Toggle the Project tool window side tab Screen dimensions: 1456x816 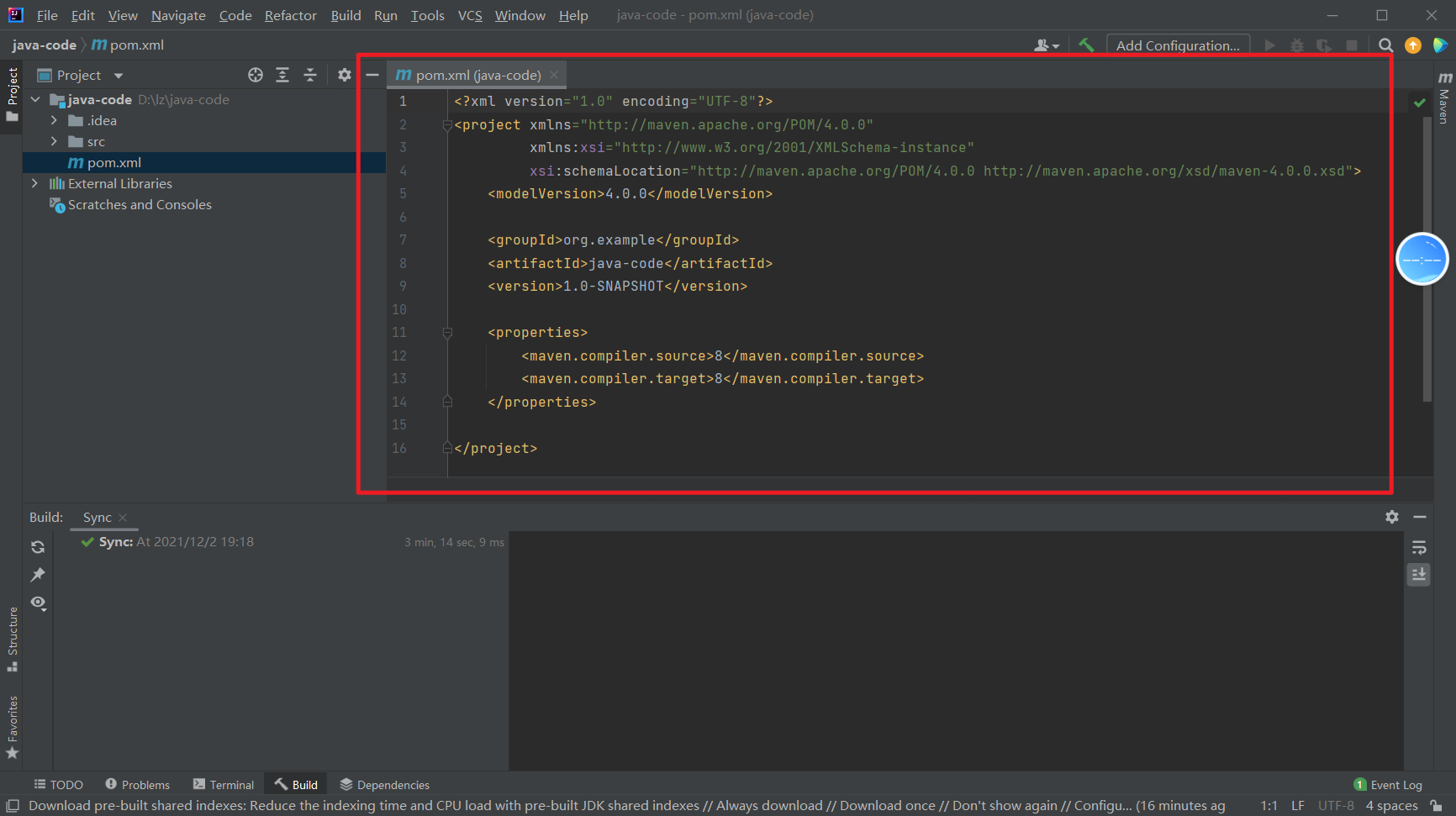pyautogui.click(x=12, y=95)
